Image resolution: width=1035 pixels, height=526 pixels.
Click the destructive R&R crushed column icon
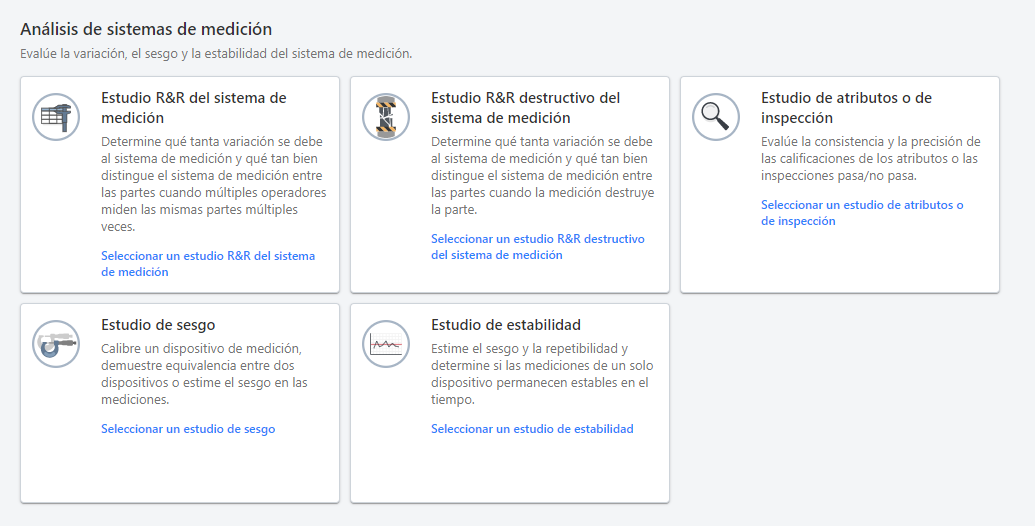[386, 117]
